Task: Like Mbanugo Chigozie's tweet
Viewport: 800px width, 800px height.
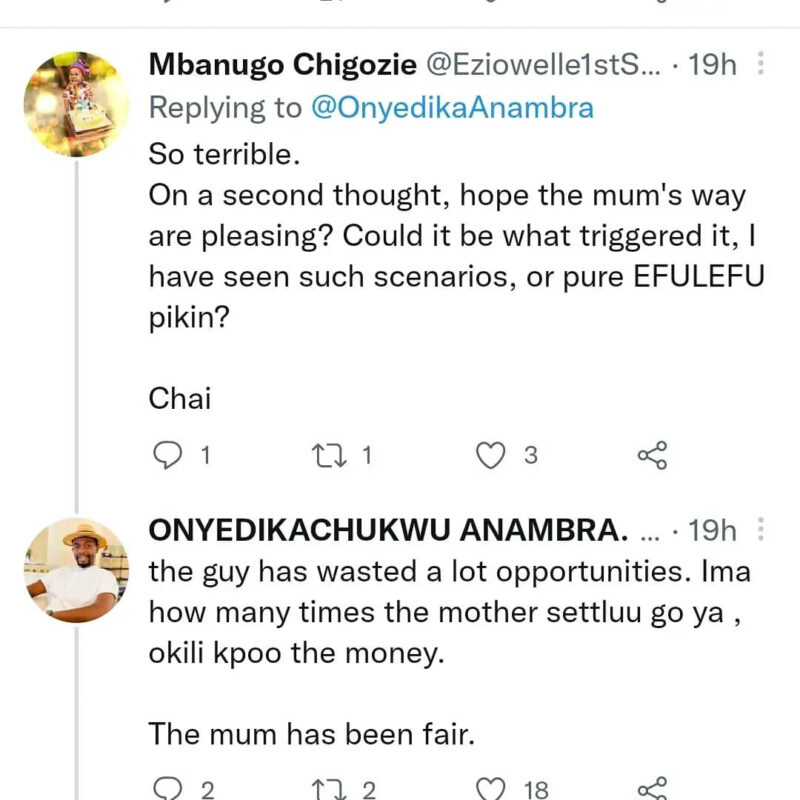Action: 490,456
